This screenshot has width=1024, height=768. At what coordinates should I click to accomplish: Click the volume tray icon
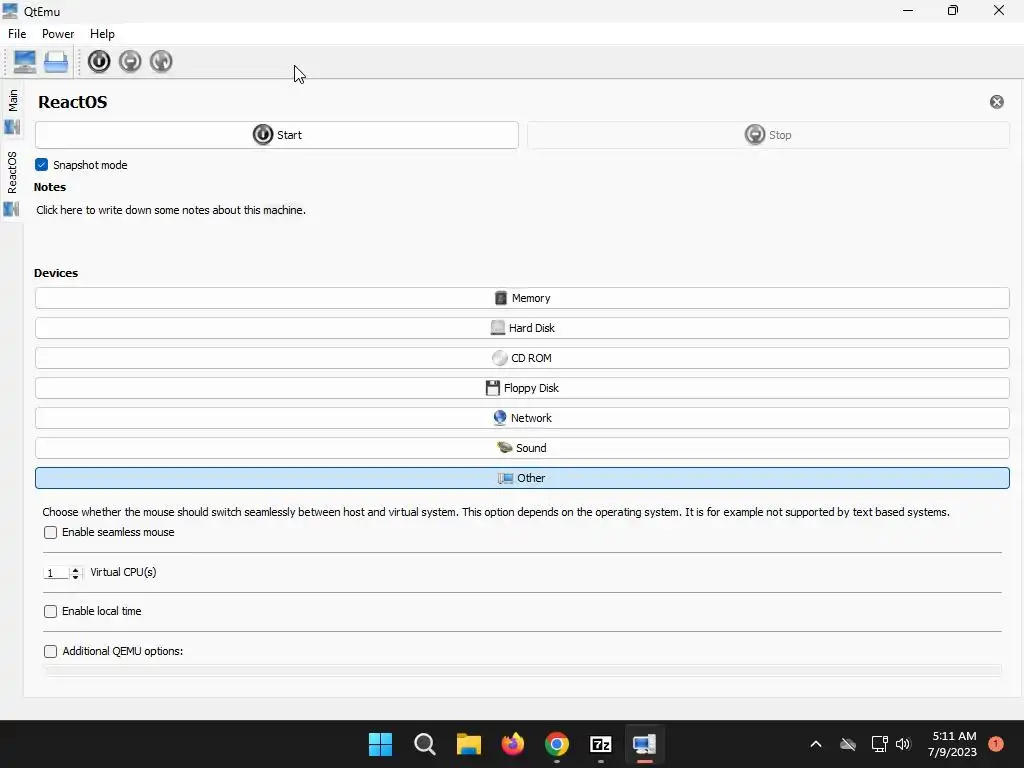903,744
